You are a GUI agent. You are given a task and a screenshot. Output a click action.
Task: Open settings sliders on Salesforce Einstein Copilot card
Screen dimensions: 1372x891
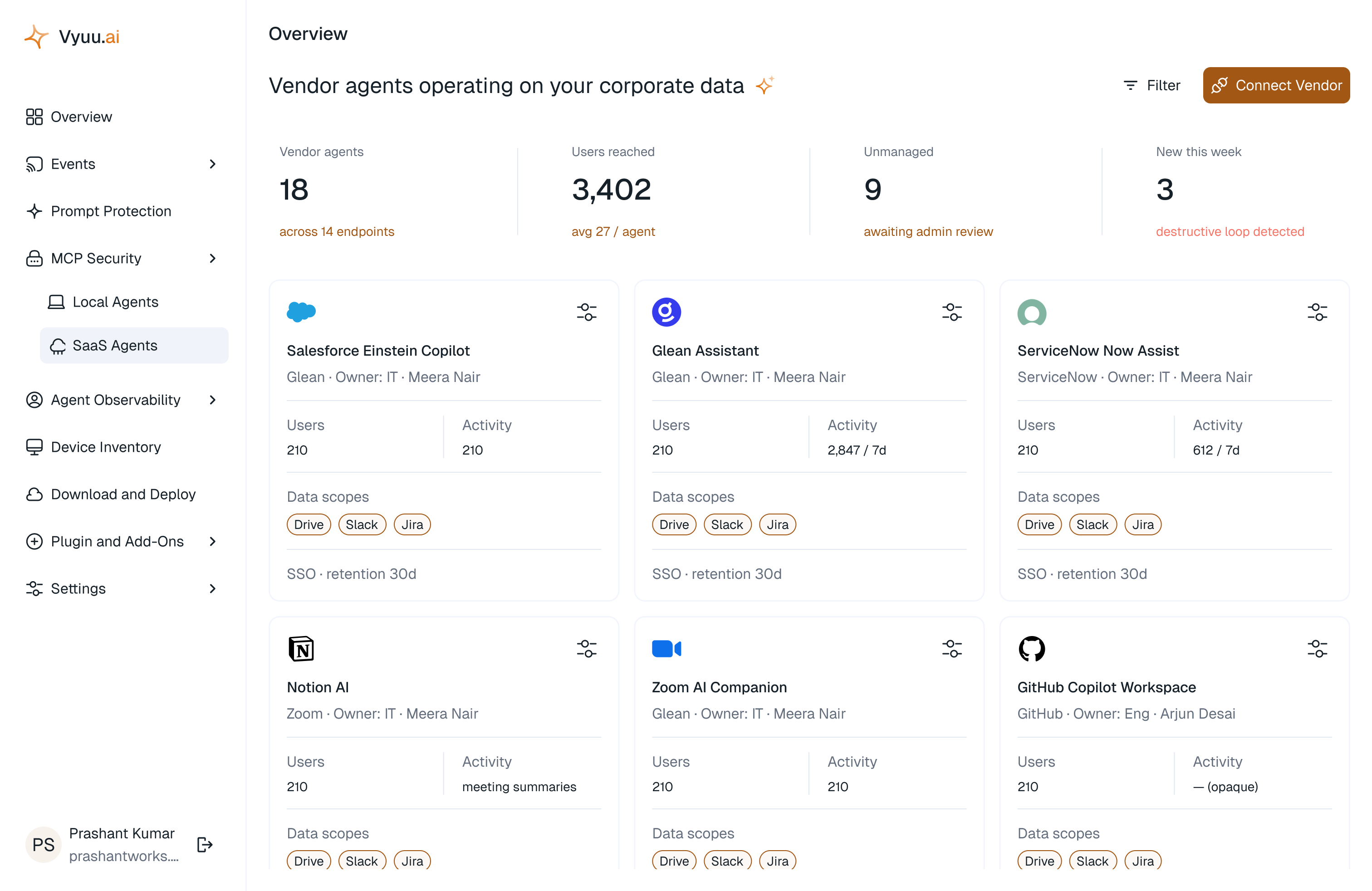(x=586, y=312)
